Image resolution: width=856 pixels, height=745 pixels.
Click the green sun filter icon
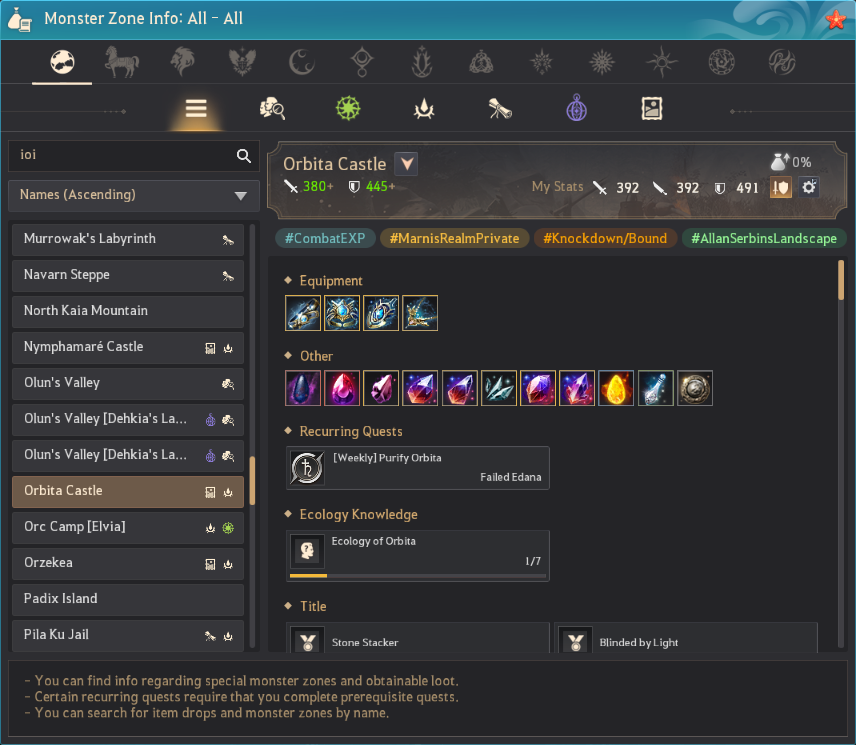[x=348, y=108]
